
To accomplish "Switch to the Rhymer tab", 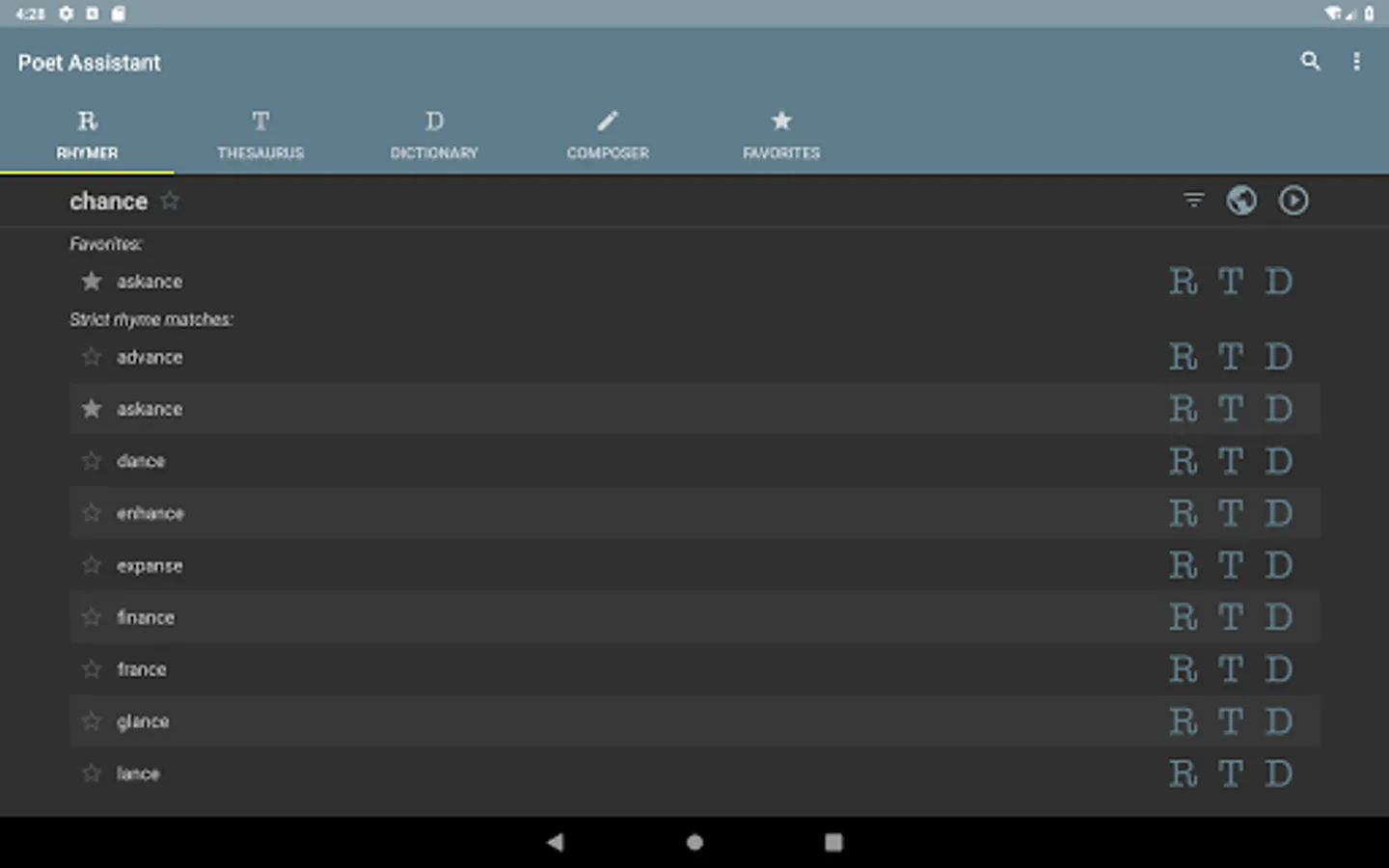I will [x=87, y=134].
